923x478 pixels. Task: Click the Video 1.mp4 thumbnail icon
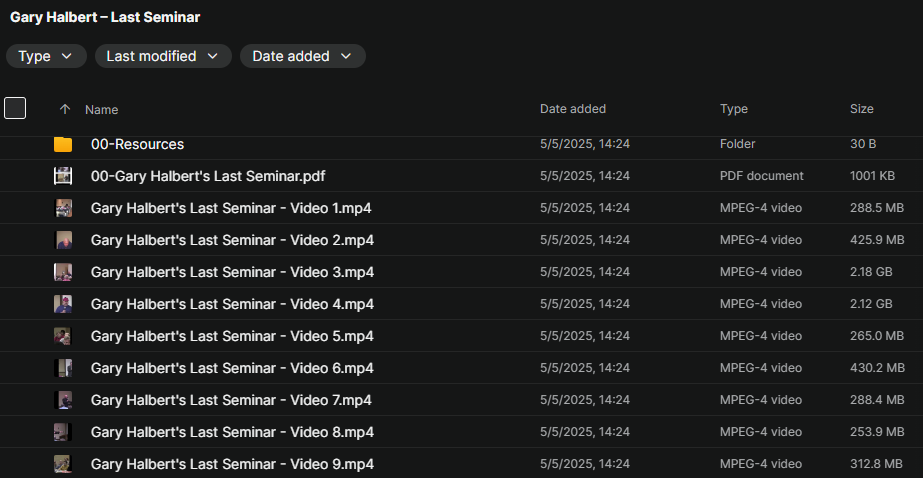[x=63, y=208]
